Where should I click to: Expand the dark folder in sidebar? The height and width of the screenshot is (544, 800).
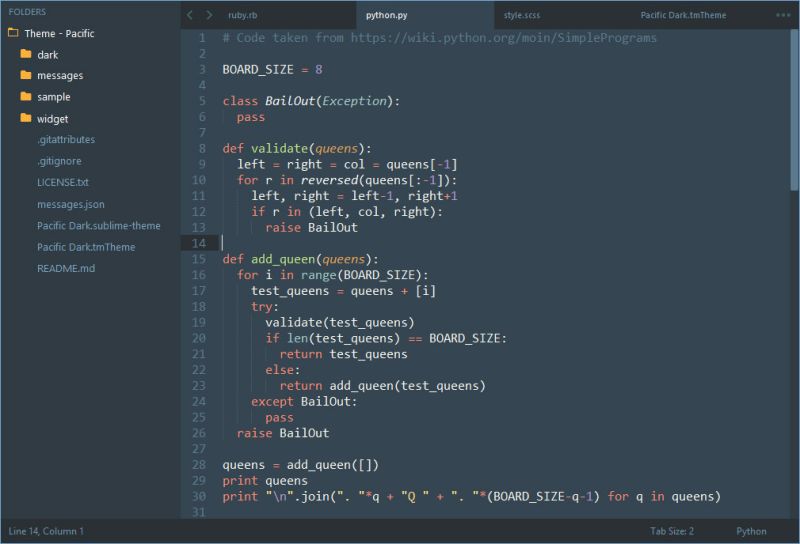coord(47,55)
